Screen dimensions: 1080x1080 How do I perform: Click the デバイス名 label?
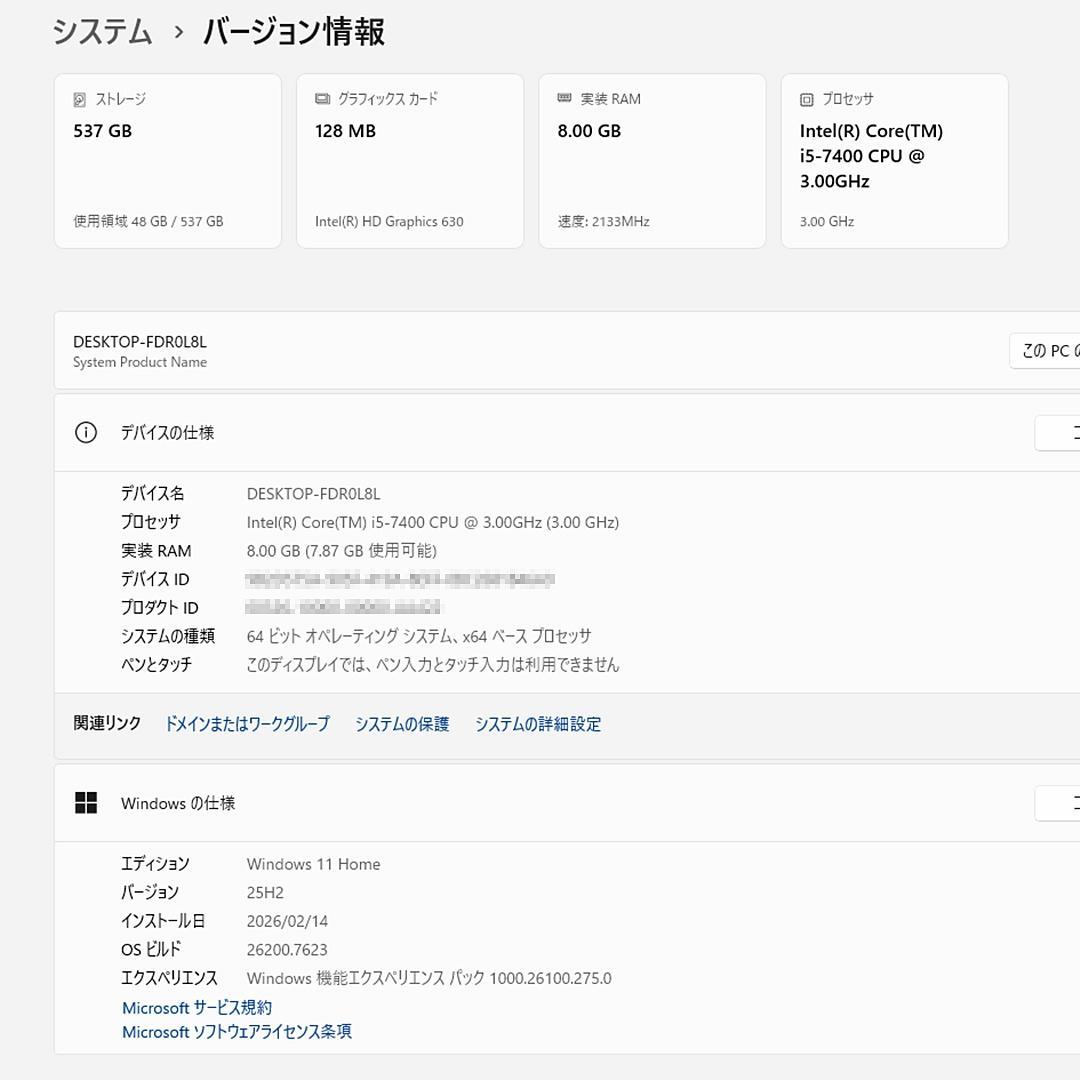coord(152,493)
